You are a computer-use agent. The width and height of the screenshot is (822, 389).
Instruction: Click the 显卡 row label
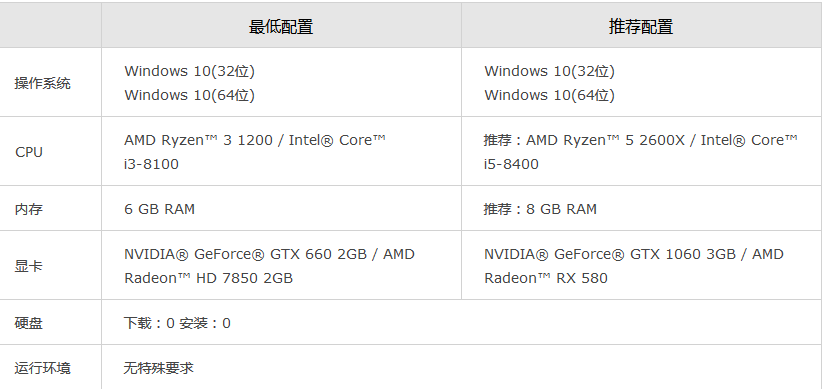(29, 266)
